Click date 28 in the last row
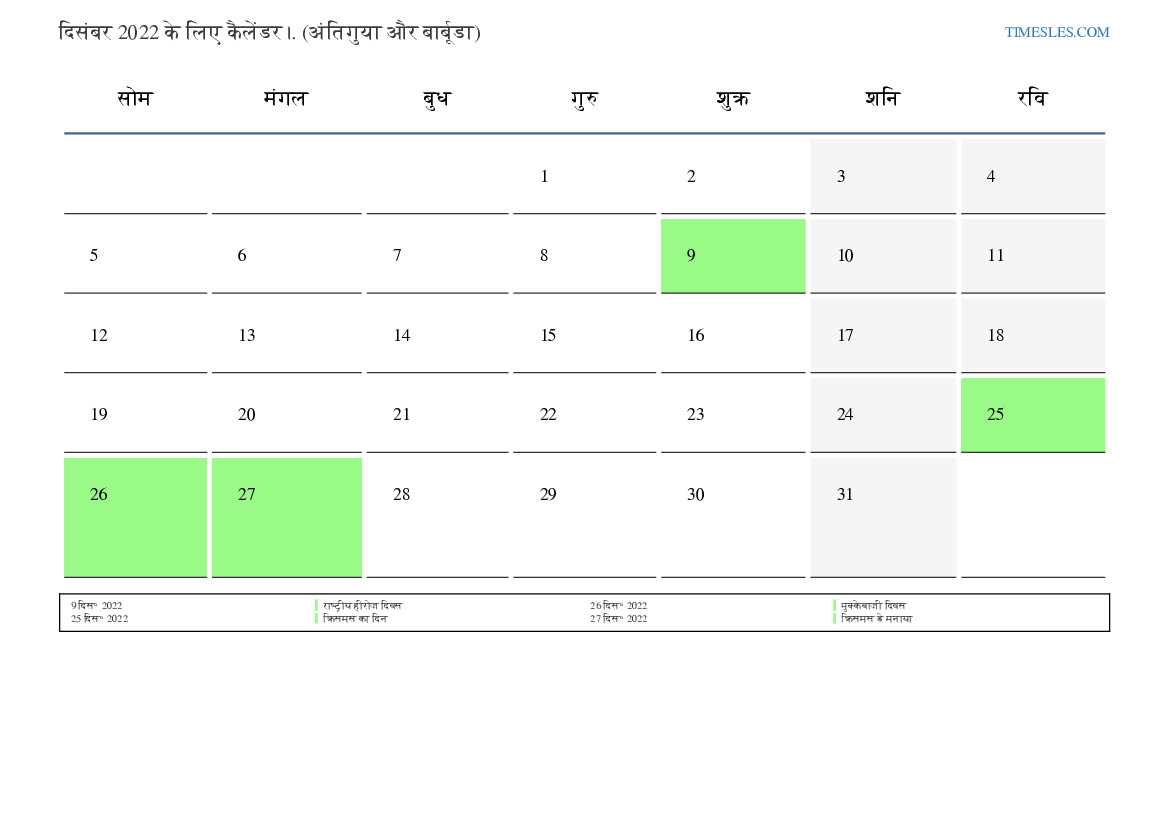Image resolution: width=1169 pixels, height=827 pixels. pyautogui.click(x=401, y=495)
